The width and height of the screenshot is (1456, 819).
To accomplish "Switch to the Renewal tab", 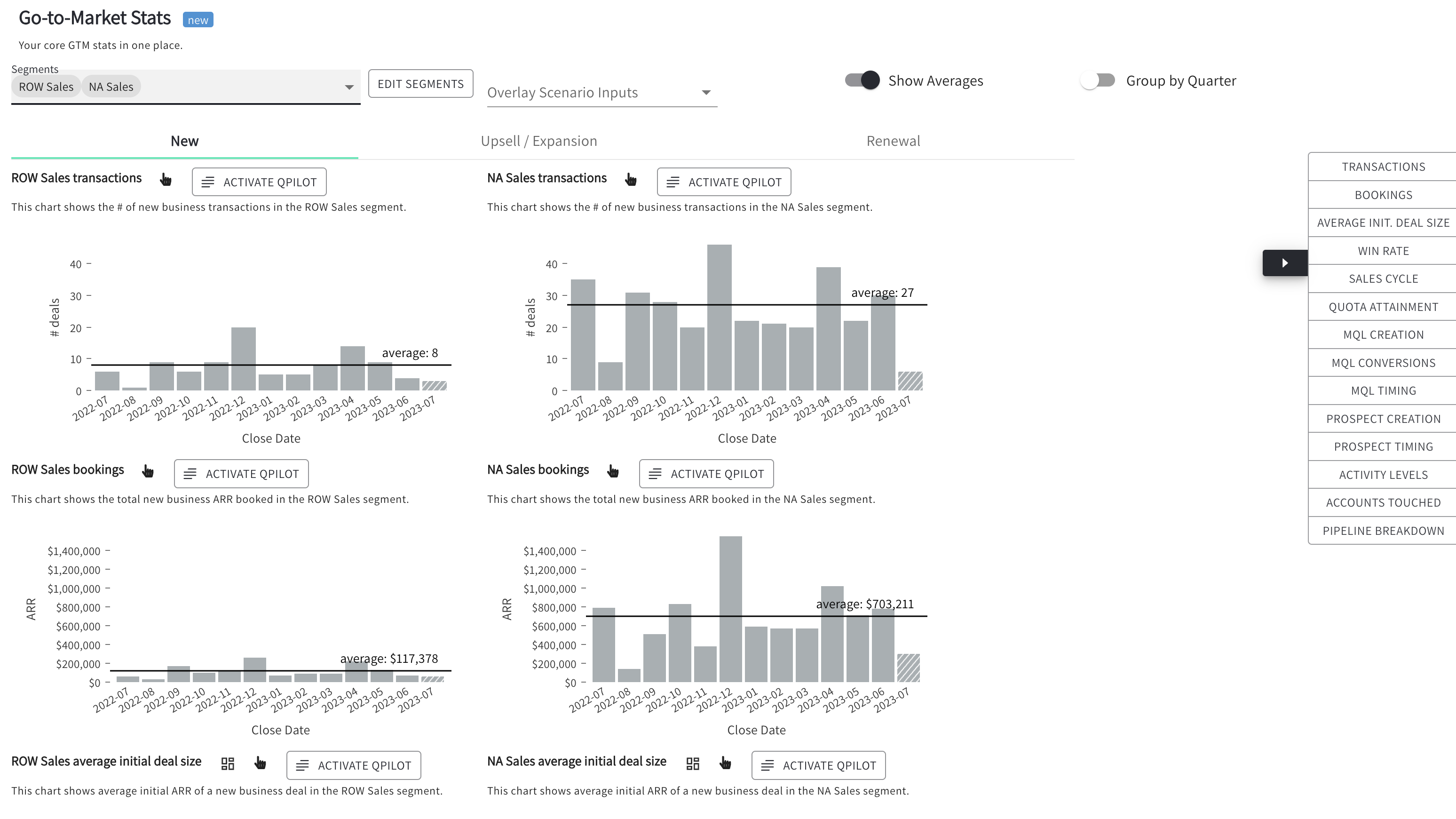I will coord(893,141).
